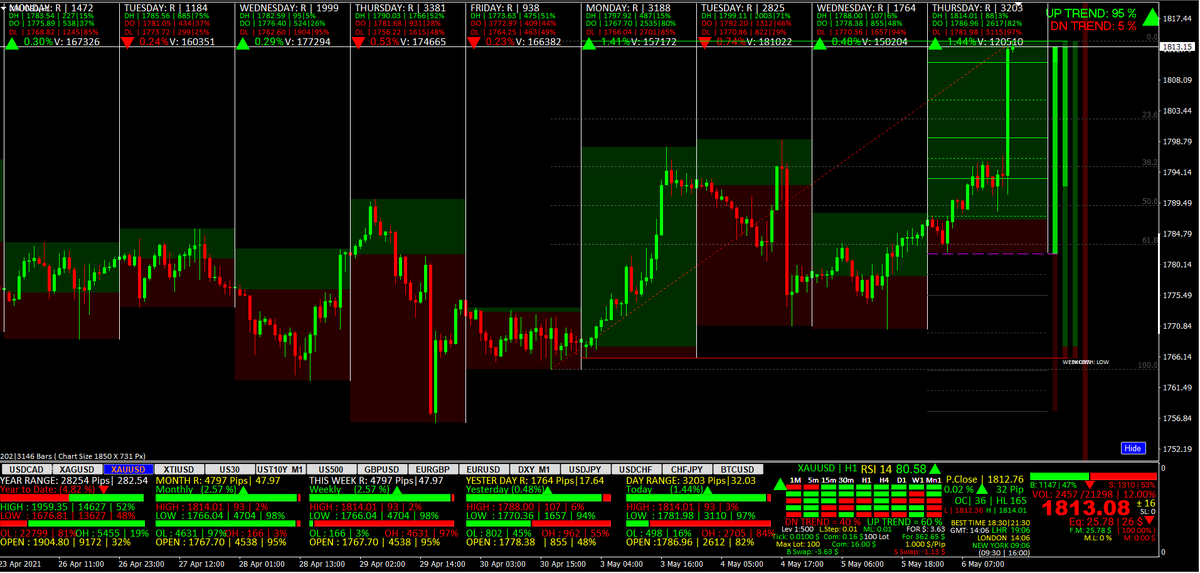
Task: Click the red down arrow beside 0.24% Tuesday
Action: (128, 42)
